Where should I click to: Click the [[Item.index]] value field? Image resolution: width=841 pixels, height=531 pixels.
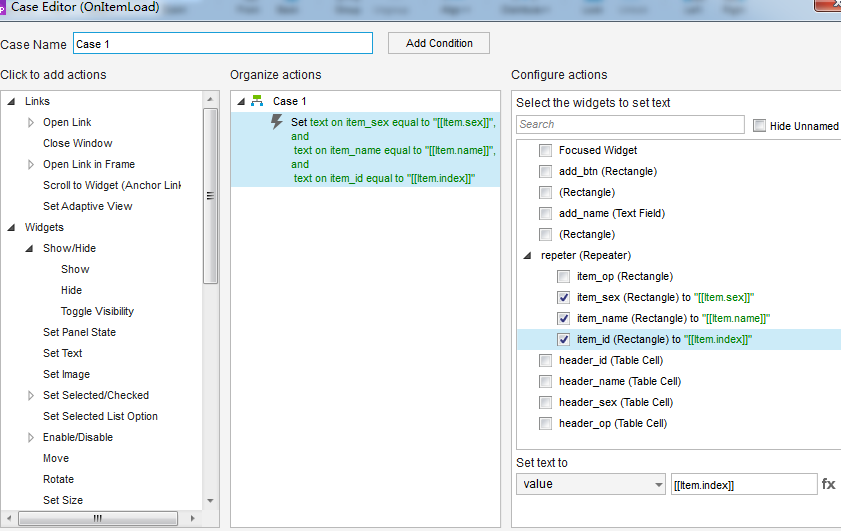[x=744, y=484]
